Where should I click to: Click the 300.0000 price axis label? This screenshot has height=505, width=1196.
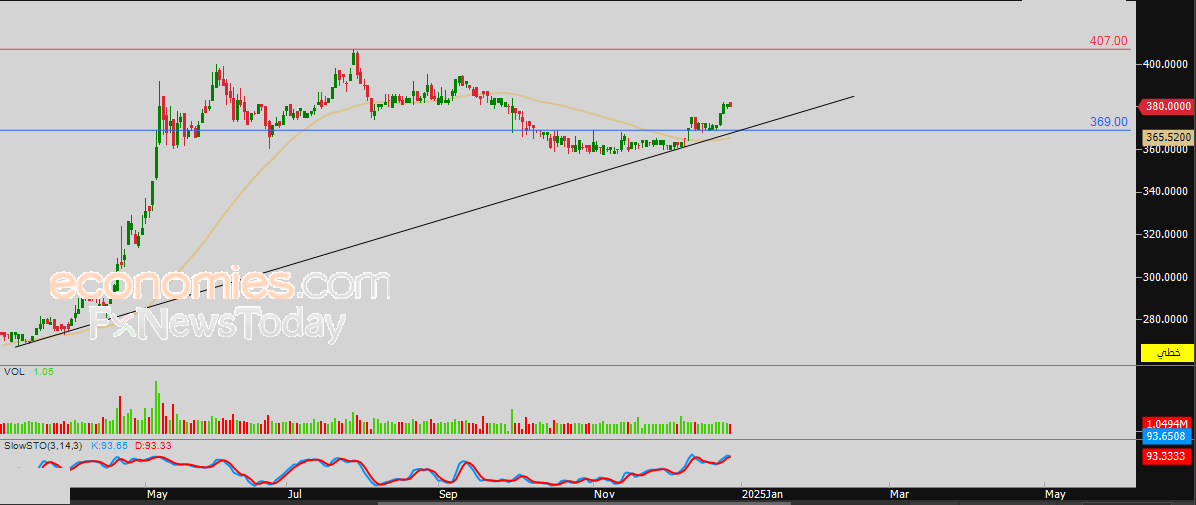(x=1167, y=277)
